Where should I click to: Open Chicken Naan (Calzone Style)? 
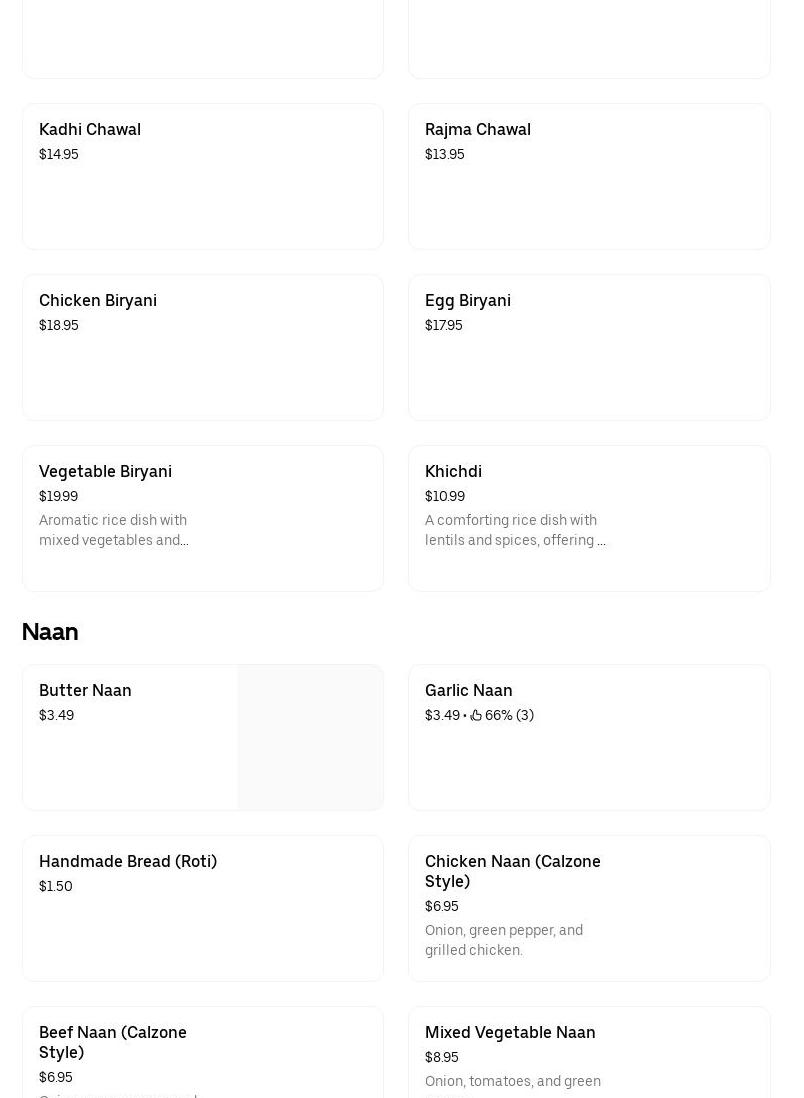pos(589,908)
